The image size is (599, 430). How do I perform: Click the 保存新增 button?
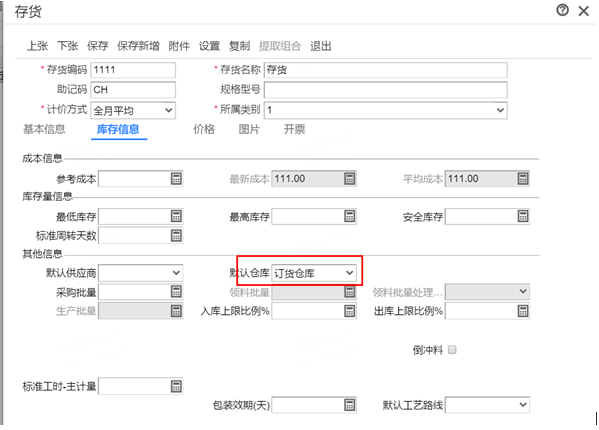point(138,46)
